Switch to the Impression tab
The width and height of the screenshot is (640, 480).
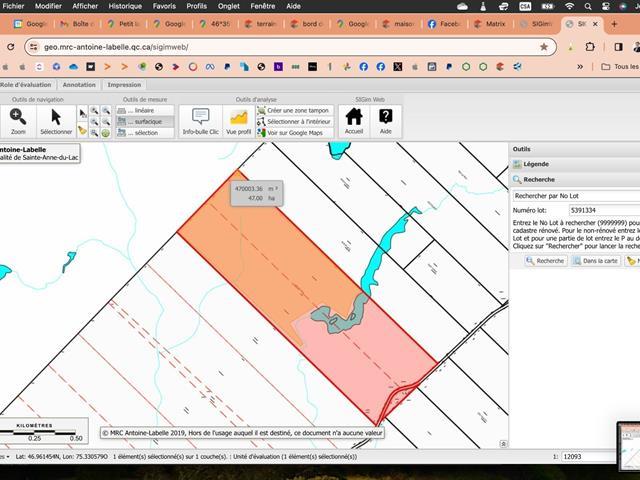point(125,85)
